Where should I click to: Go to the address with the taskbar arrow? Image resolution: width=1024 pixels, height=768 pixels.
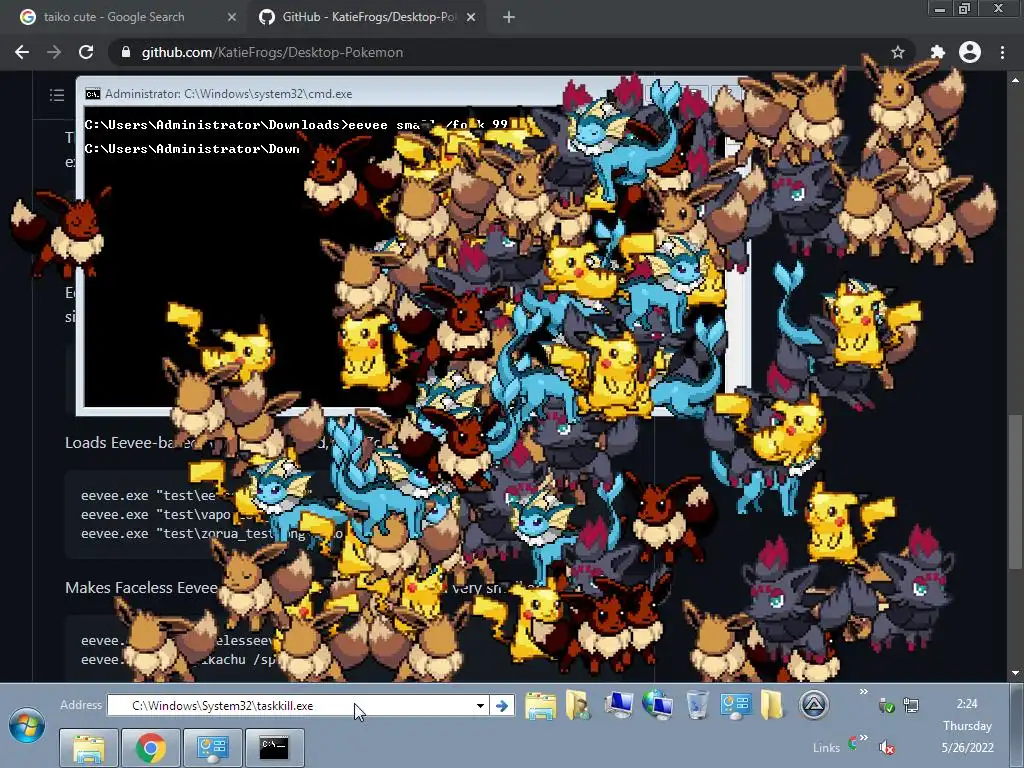[502, 706]
